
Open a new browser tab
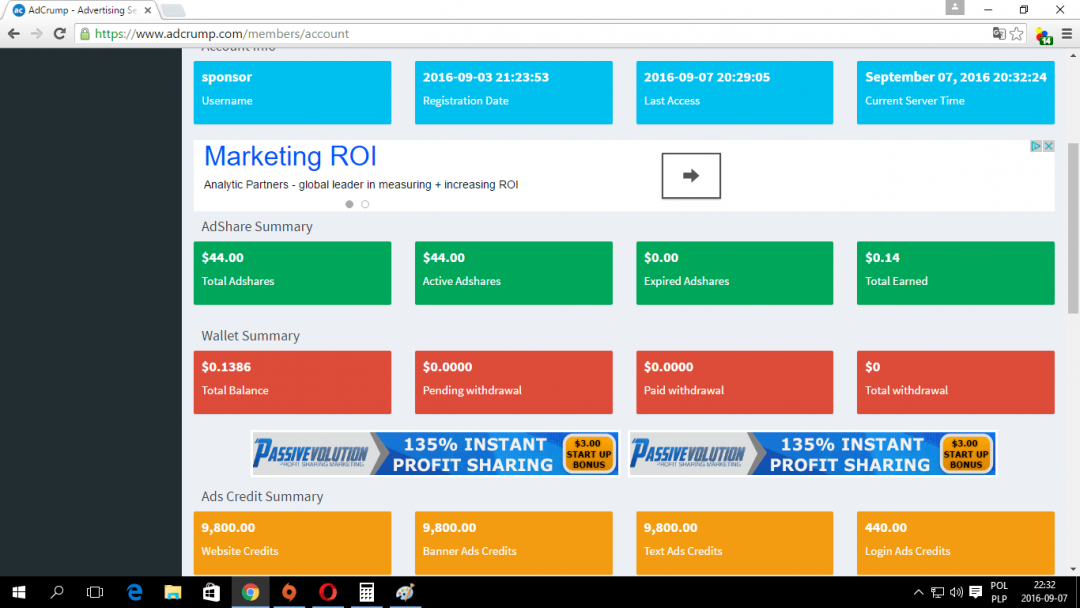pyautogui.click(x=172, y=11)
